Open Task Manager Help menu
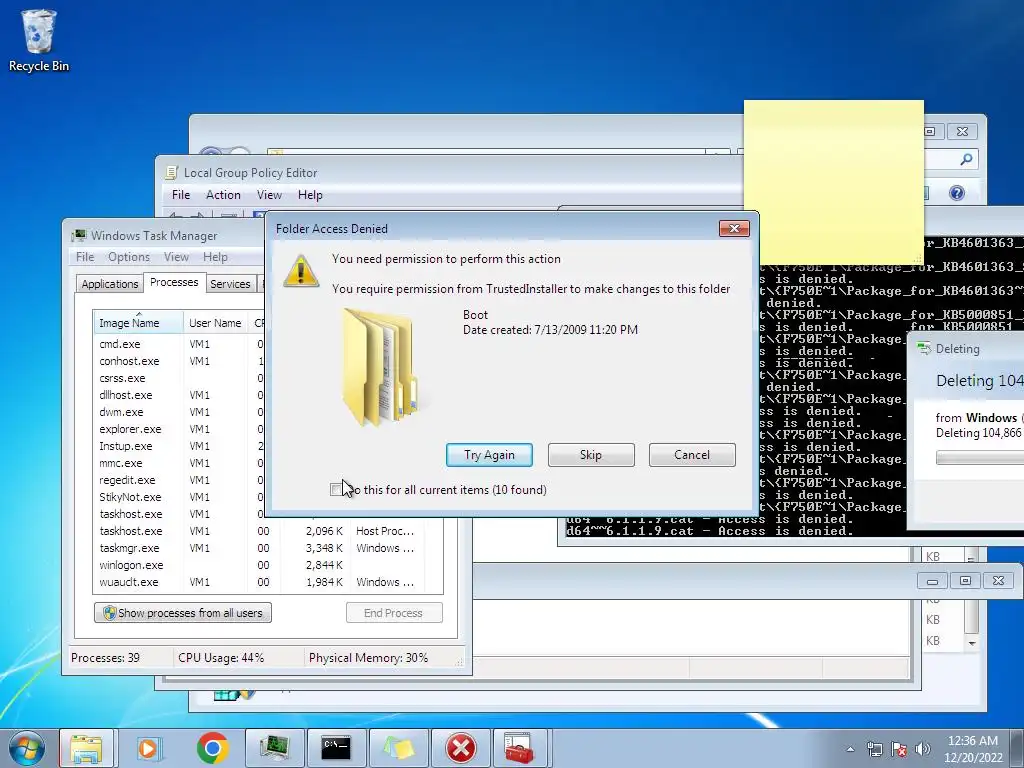Image resolution: width=1024 pixels, height=768 pixels. (216, 257)
